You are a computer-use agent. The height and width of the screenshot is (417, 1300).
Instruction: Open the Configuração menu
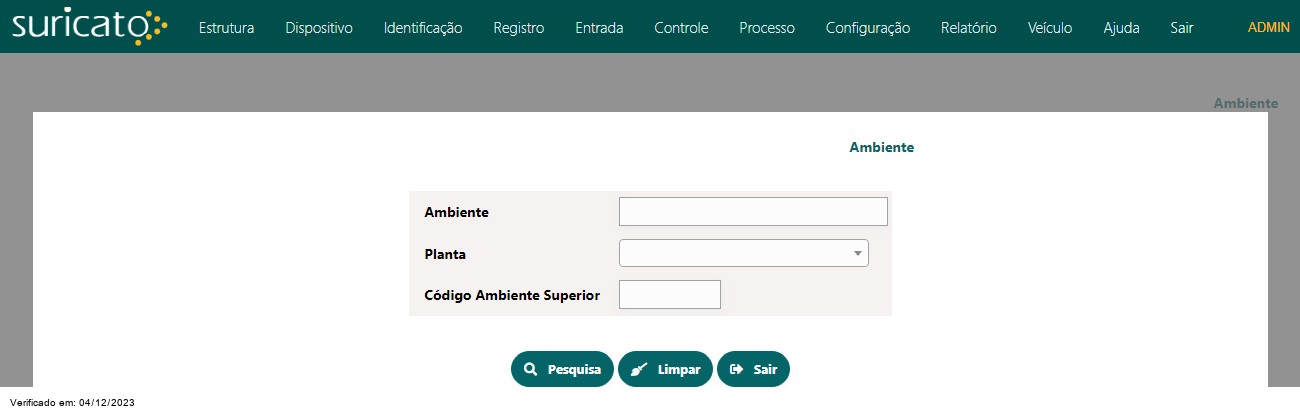click(x=868, y=28)
